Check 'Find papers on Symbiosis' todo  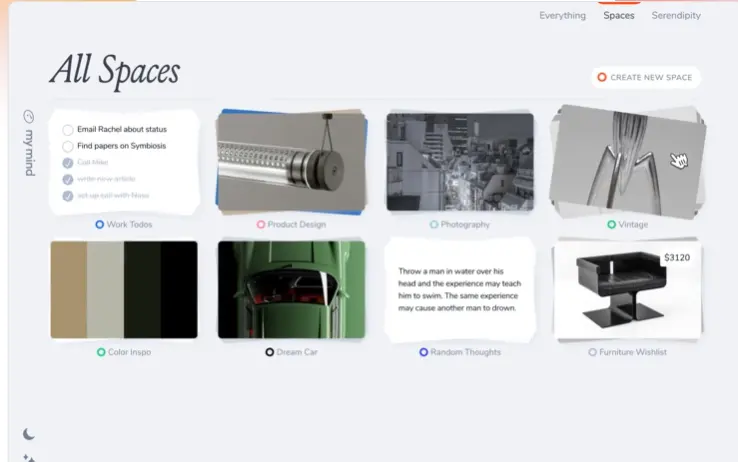68,146
